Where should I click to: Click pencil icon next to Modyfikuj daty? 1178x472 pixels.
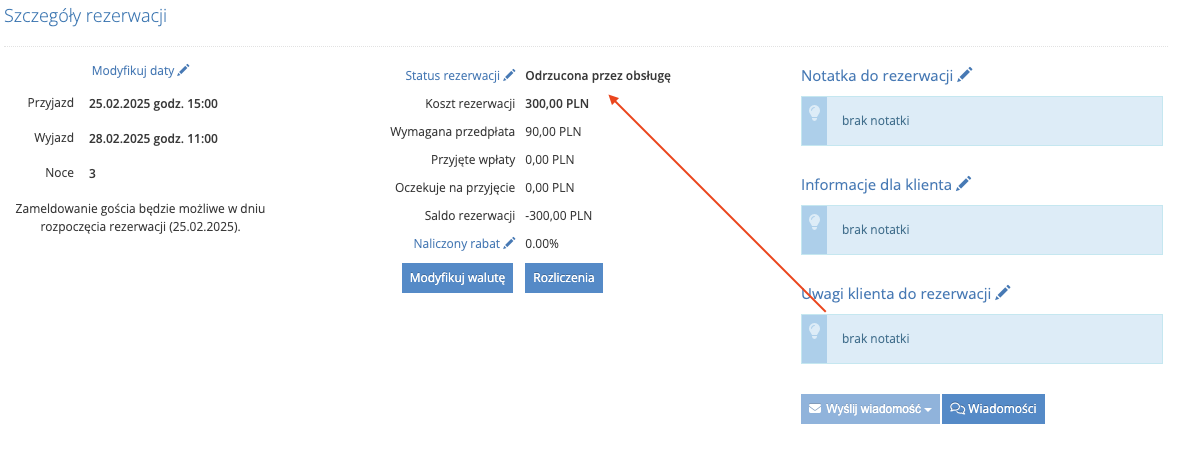(184, 70)
